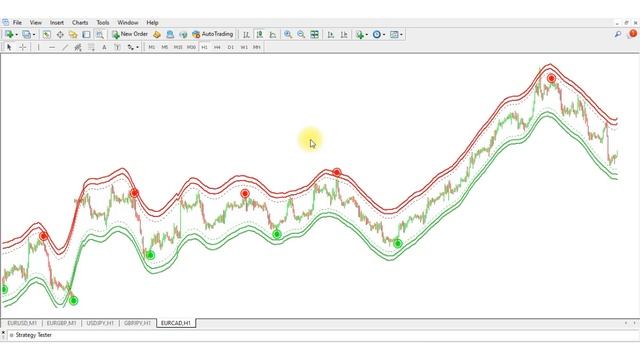Set timeframe to MN
640x360 pixels.
pos(257,47)
